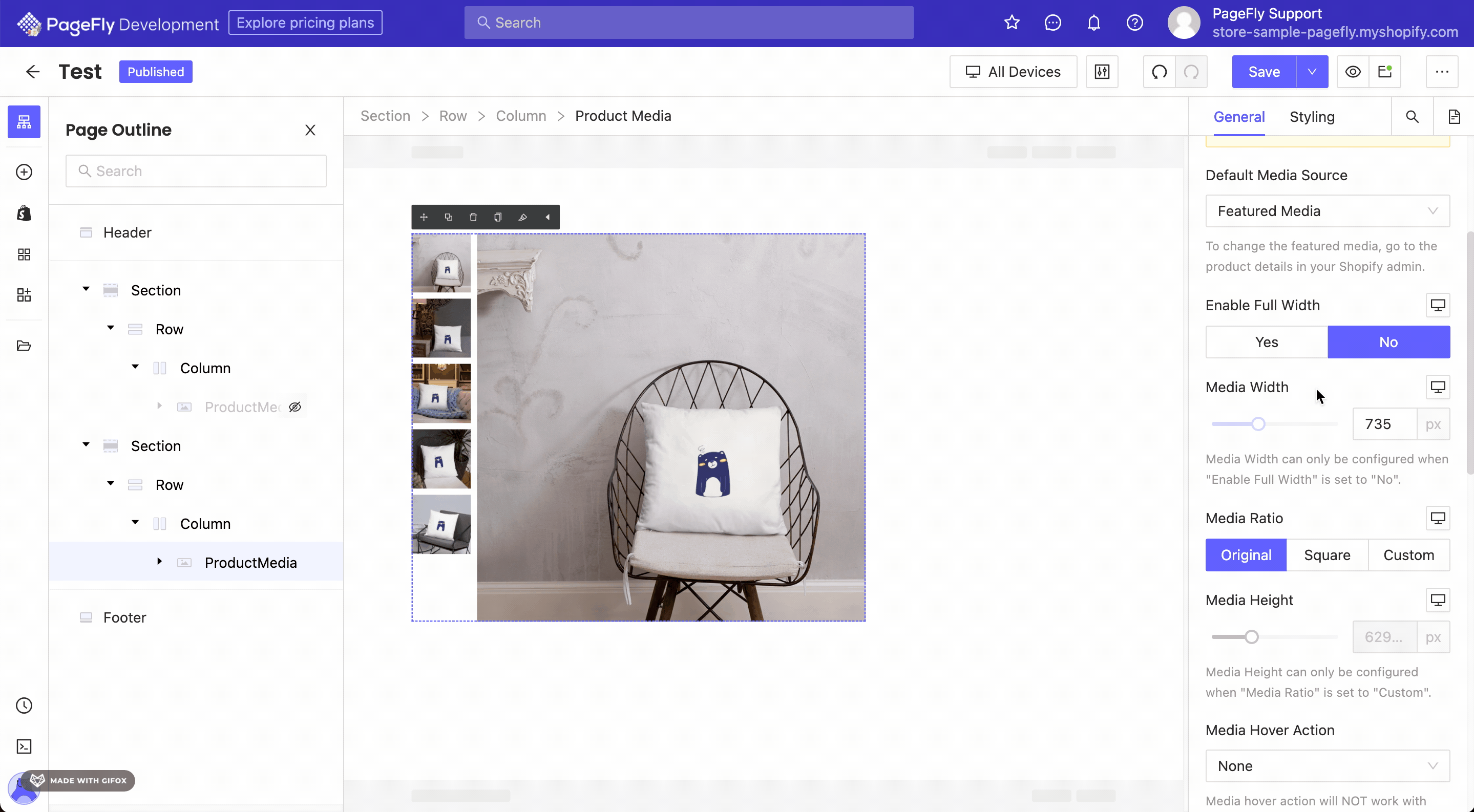Open the help question mark icon
Screen dimensions: 1474x812
click(x=1134, y=23)
